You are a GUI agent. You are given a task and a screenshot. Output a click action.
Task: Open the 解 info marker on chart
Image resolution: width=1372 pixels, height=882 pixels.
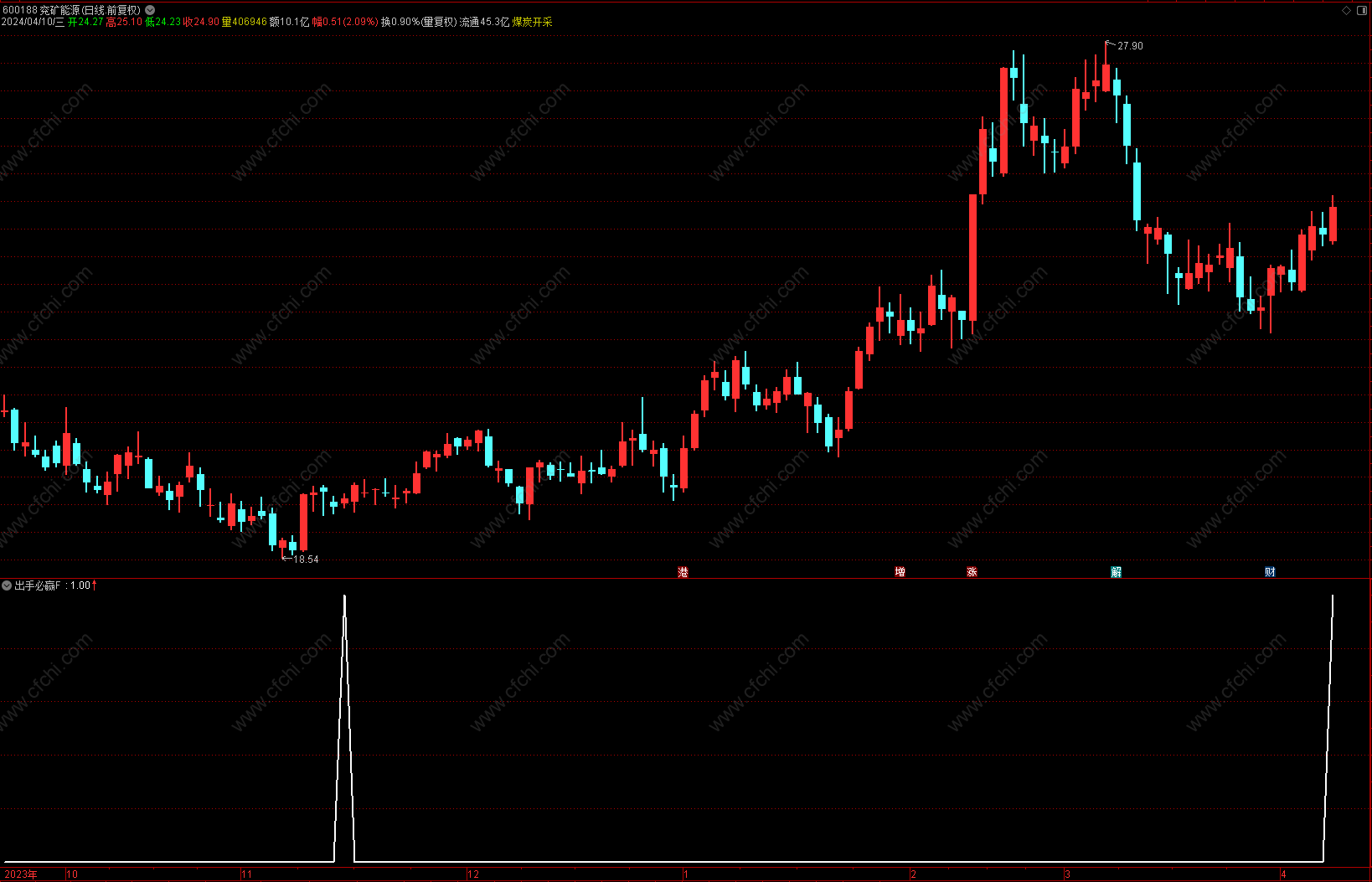1117,572
